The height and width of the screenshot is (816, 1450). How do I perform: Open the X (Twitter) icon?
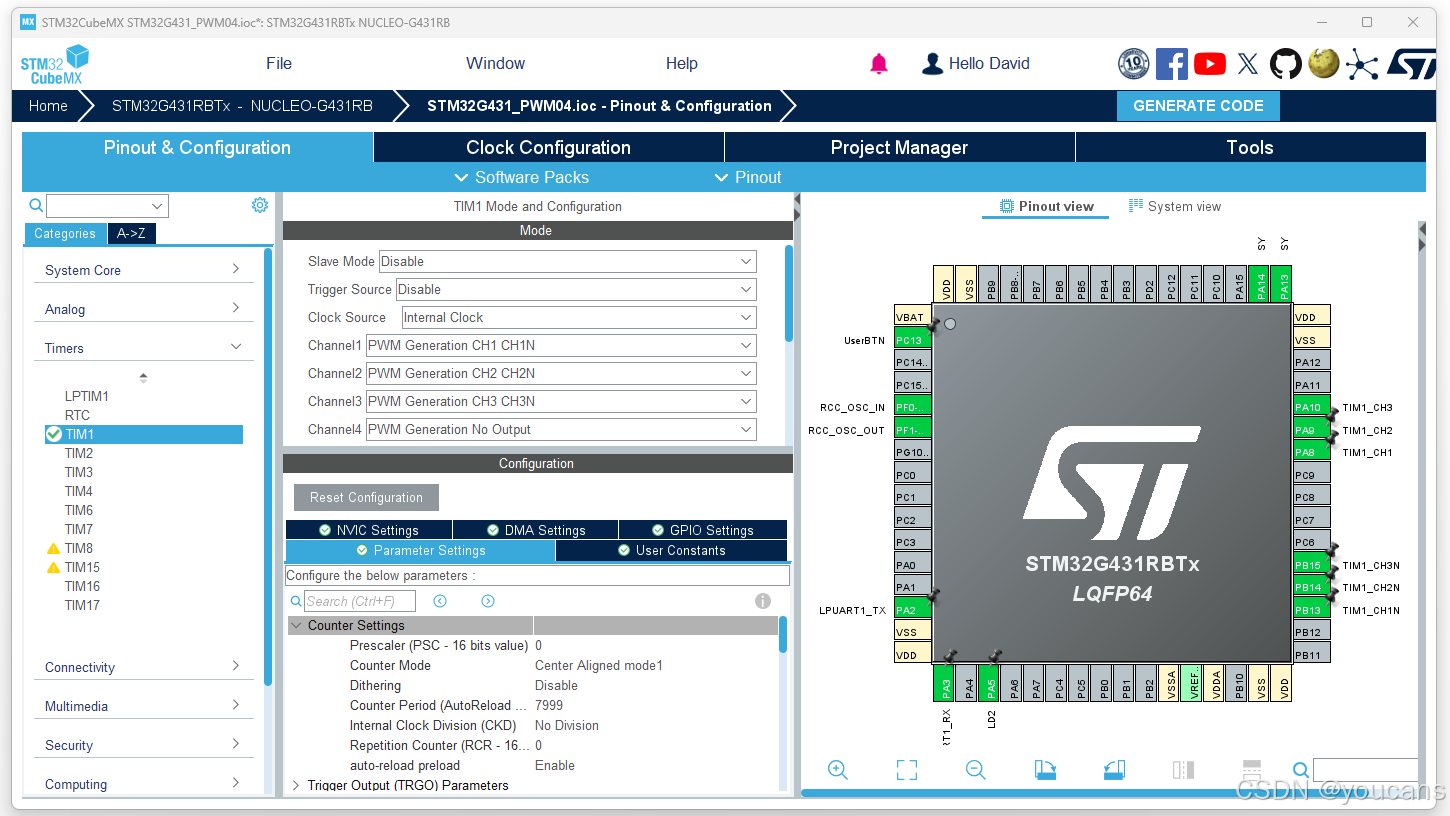point(1248,64)
